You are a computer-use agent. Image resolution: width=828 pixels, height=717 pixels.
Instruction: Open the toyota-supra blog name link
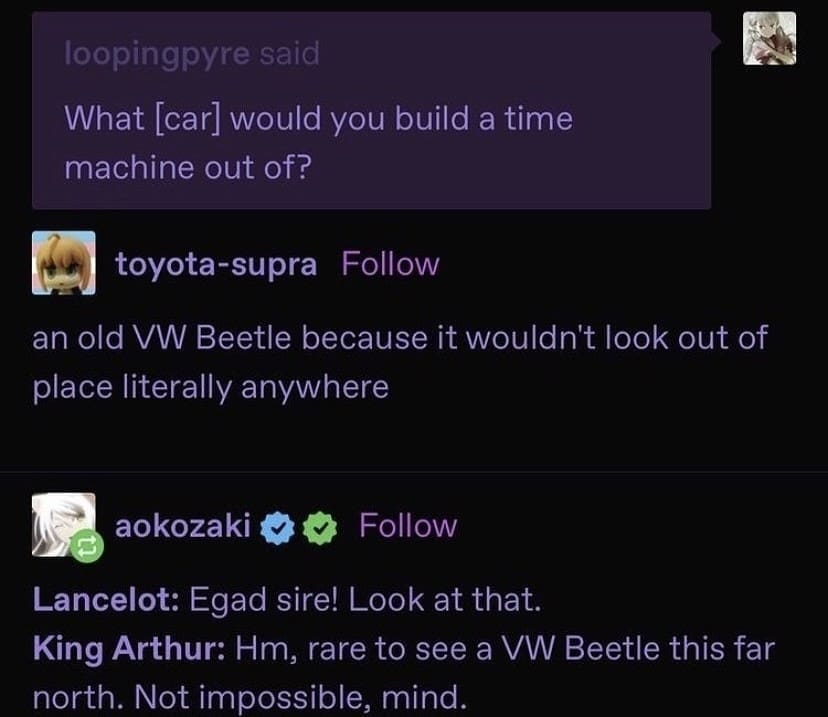pos(216,264)
